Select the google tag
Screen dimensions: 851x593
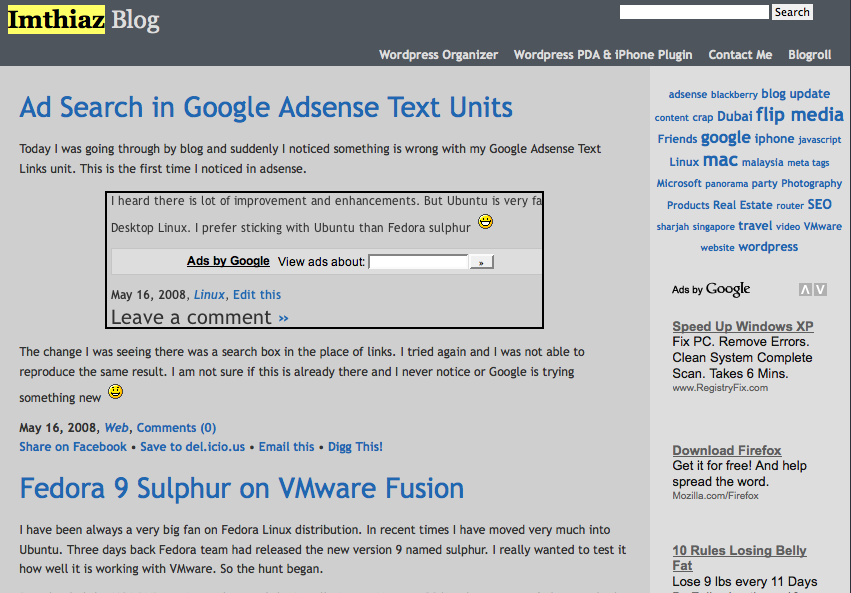pyautogui.click(x=726, y=138)
